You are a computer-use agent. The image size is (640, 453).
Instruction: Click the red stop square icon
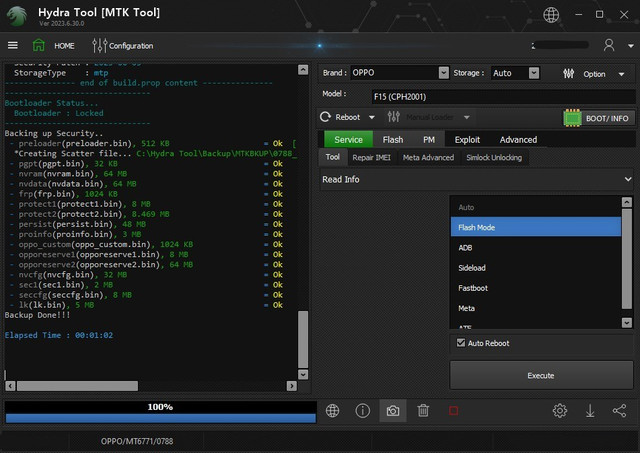pos(453,411)
